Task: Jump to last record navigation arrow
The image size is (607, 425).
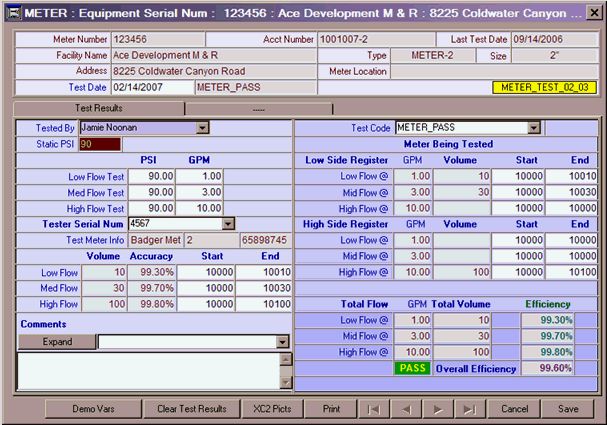Action: 469,409
